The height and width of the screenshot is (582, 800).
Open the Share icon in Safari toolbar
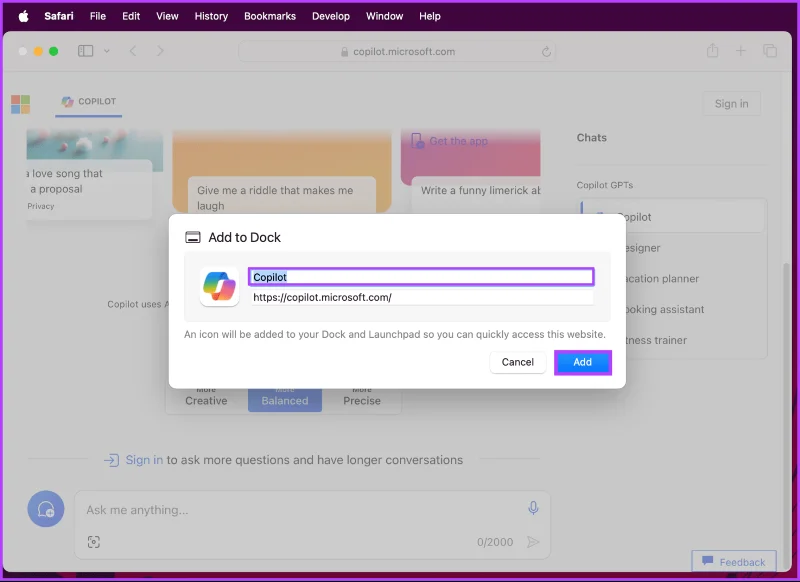pos(713,50)
